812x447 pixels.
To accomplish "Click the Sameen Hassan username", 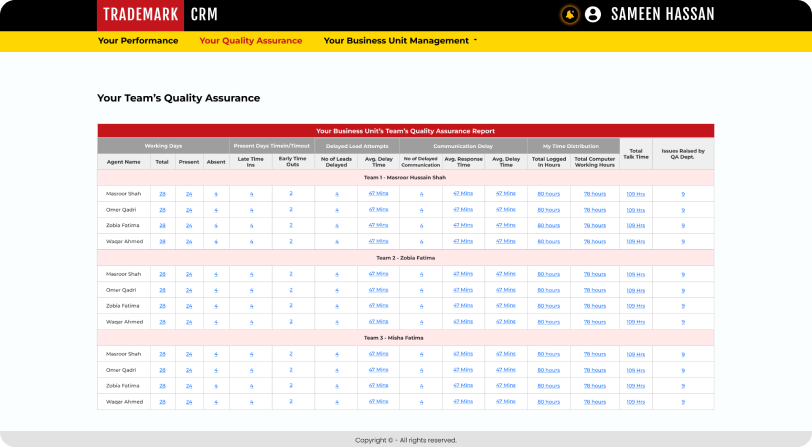I will (x=661, y=15).
